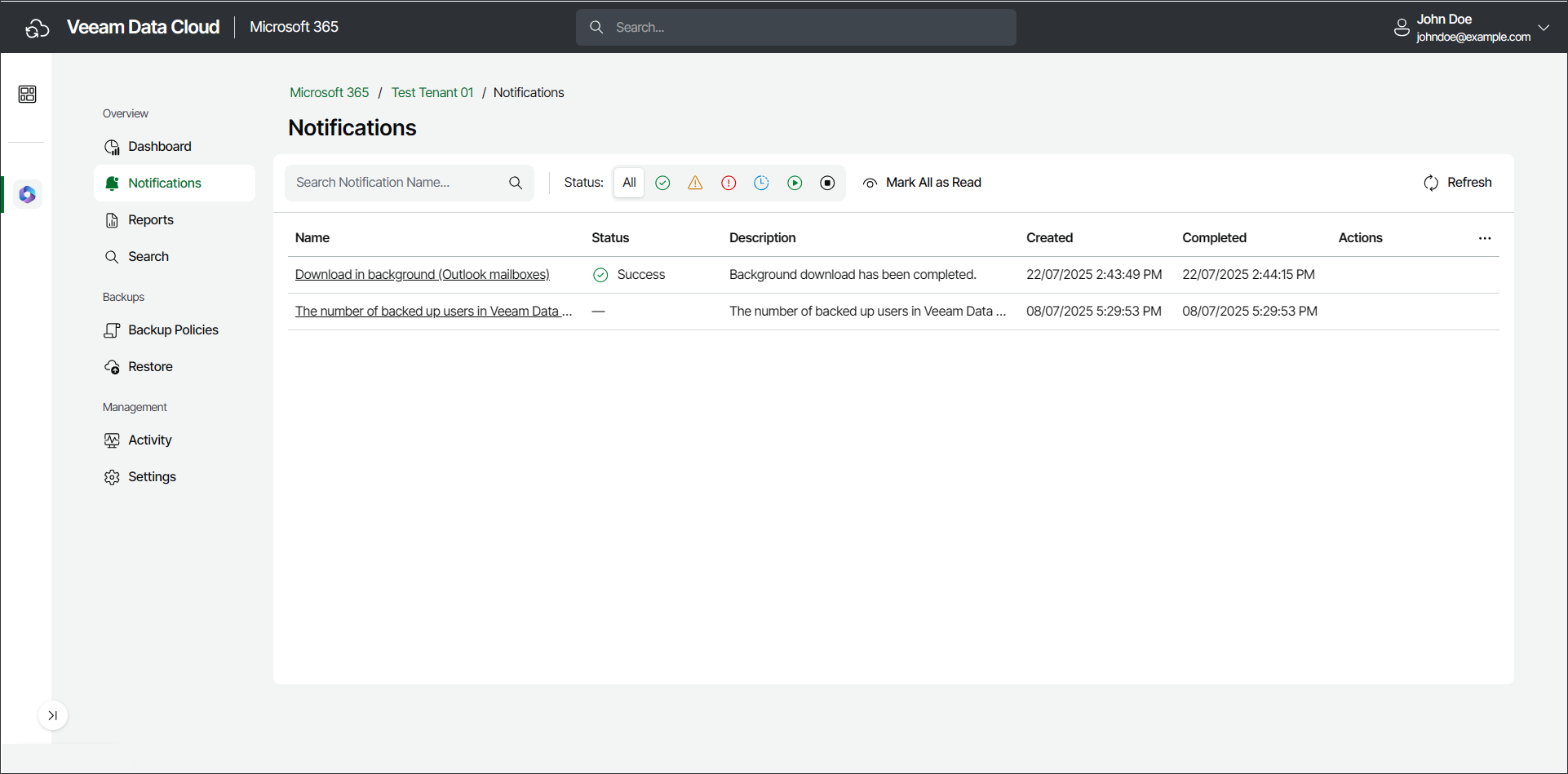Select the Microsoft 365 product icon in rail
Image resolution: width=1568 pixels, height=774 pixels.
28,195
